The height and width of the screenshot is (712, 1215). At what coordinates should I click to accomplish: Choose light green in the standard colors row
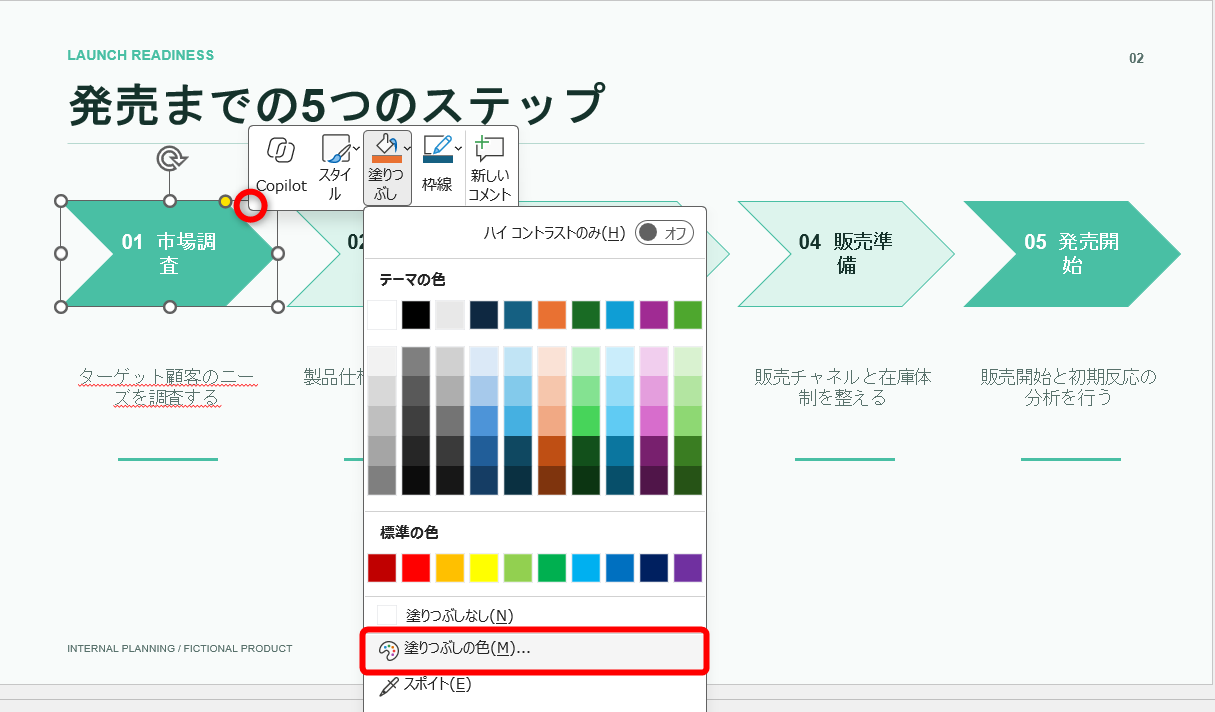pyautogui.click(x=518, y=568)
